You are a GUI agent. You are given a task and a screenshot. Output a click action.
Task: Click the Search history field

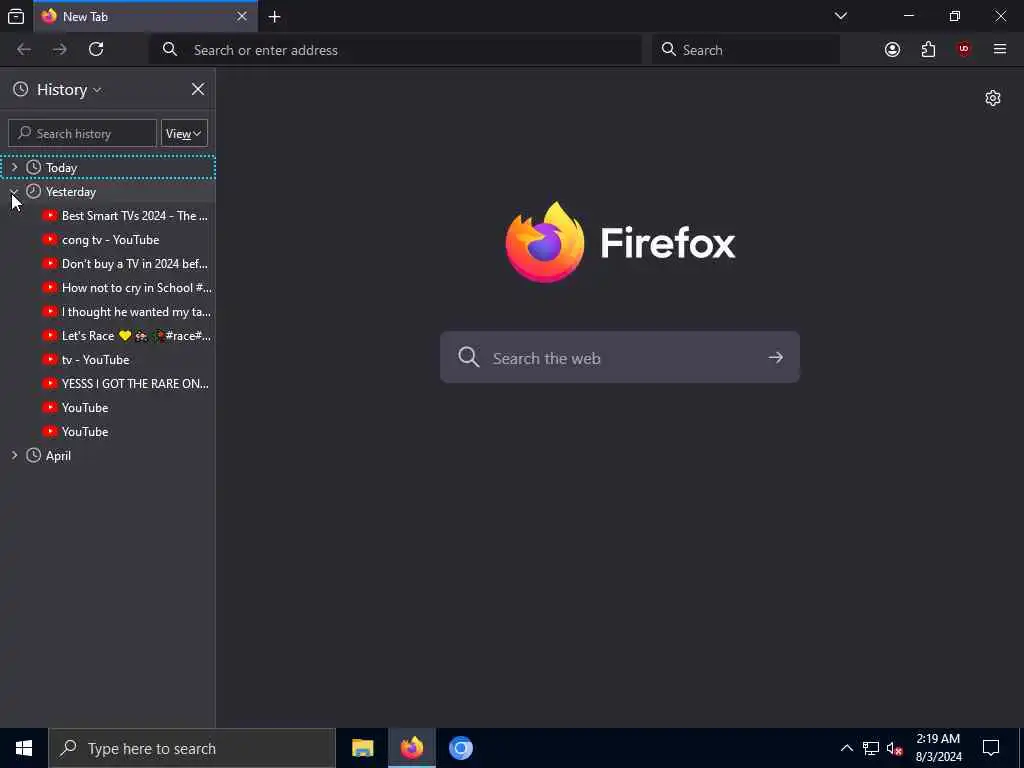(82, 133)
